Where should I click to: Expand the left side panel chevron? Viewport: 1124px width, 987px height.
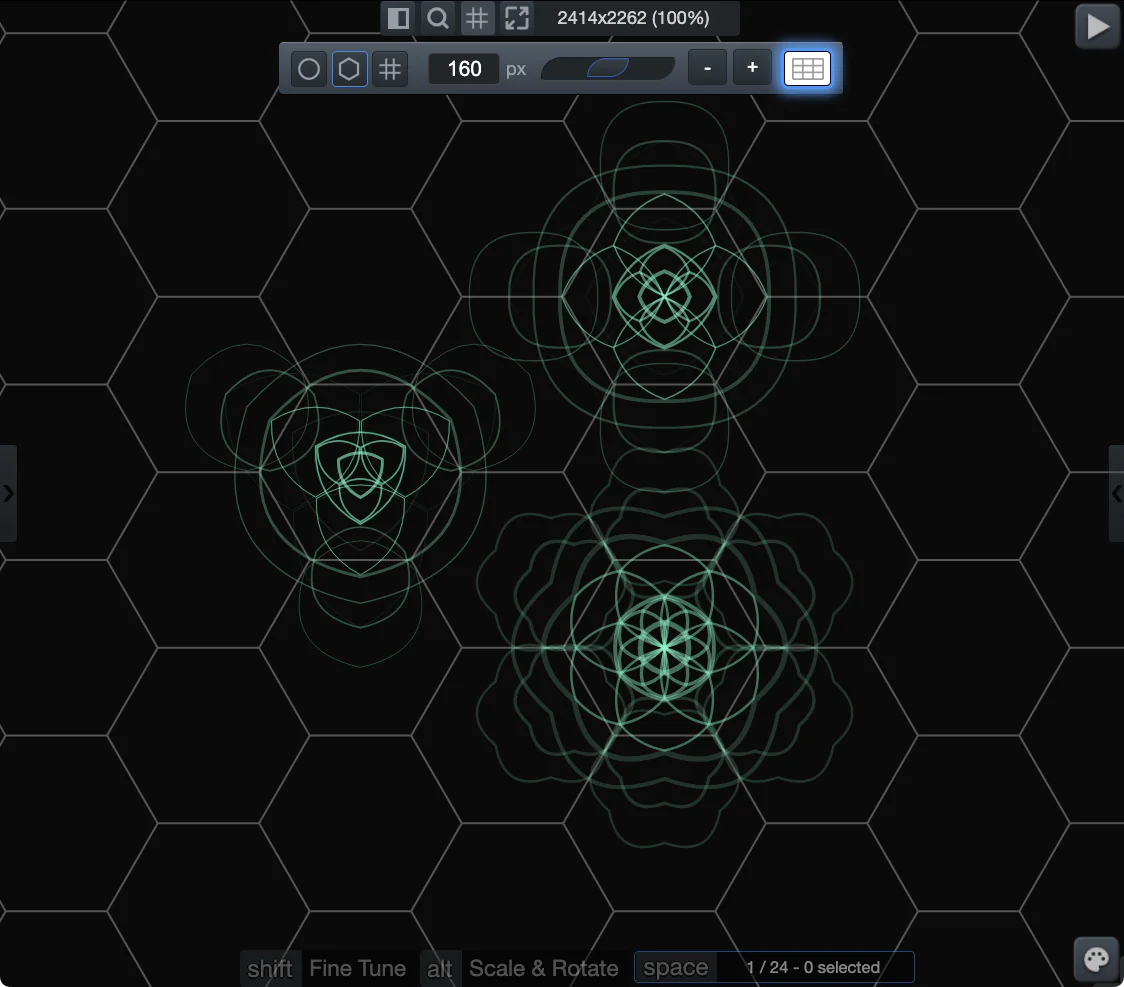pos(8,493)
